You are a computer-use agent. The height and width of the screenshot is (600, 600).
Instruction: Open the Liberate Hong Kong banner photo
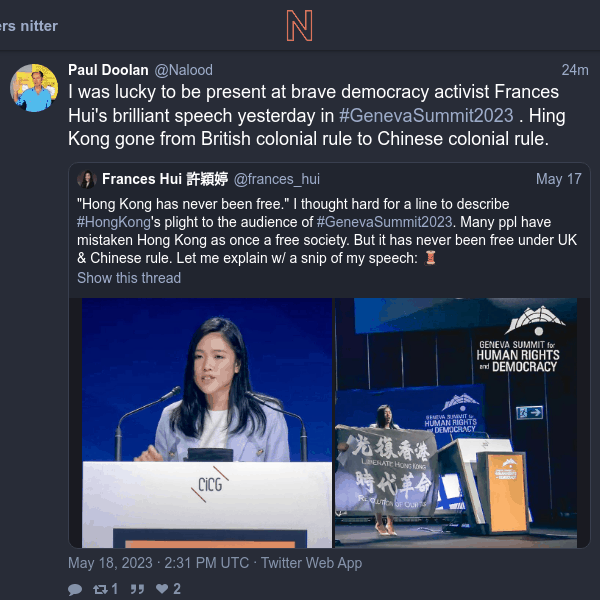pyautogui.click(x=456, y=423)
